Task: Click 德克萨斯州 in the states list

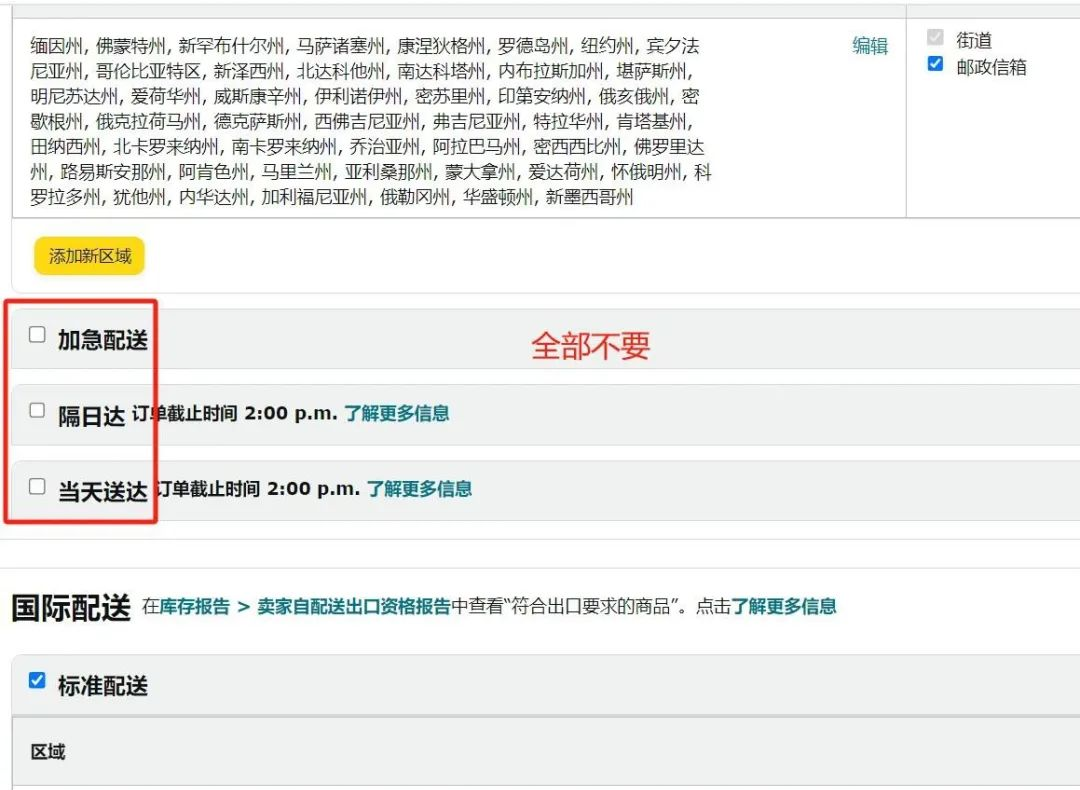Action: (x=258, y=122)
